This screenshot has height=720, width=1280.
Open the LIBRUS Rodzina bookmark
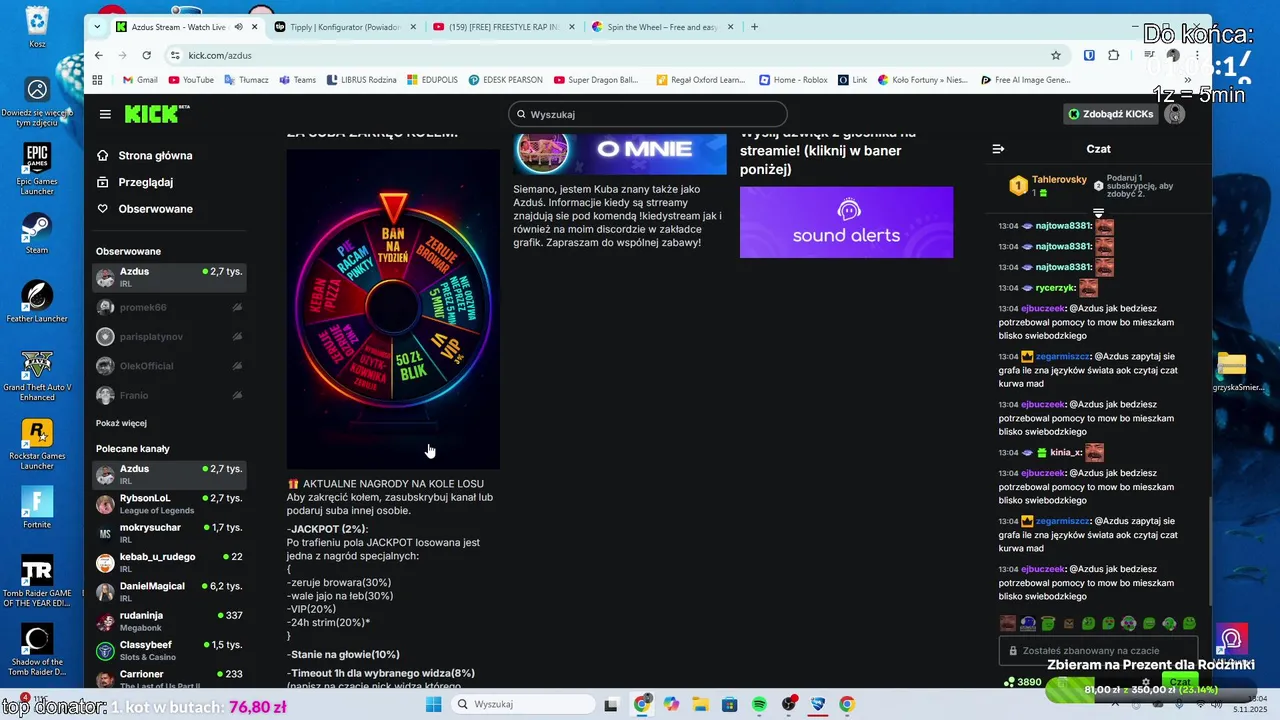tap(361, 80)
